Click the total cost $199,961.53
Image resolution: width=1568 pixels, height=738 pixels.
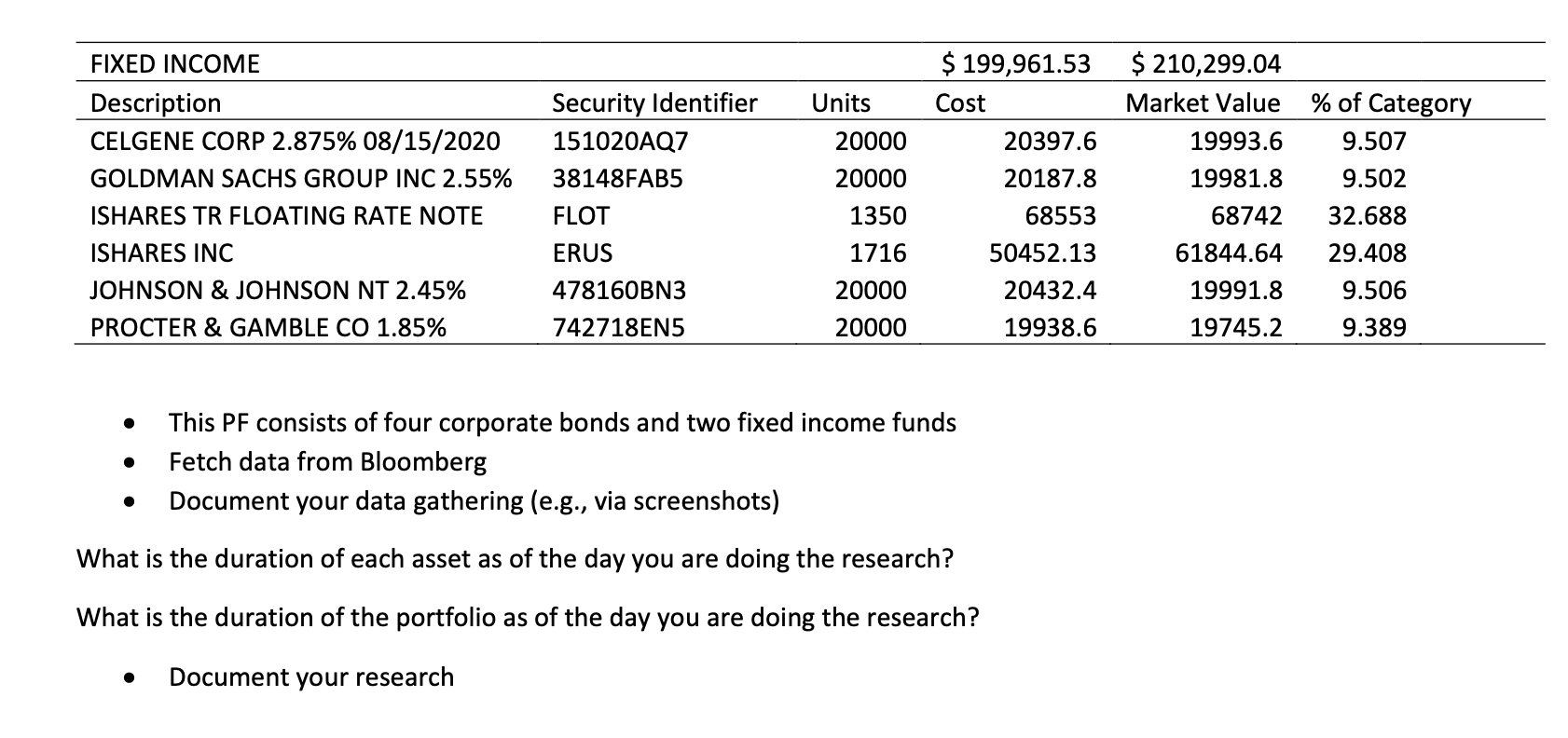tap(1014, 64)
